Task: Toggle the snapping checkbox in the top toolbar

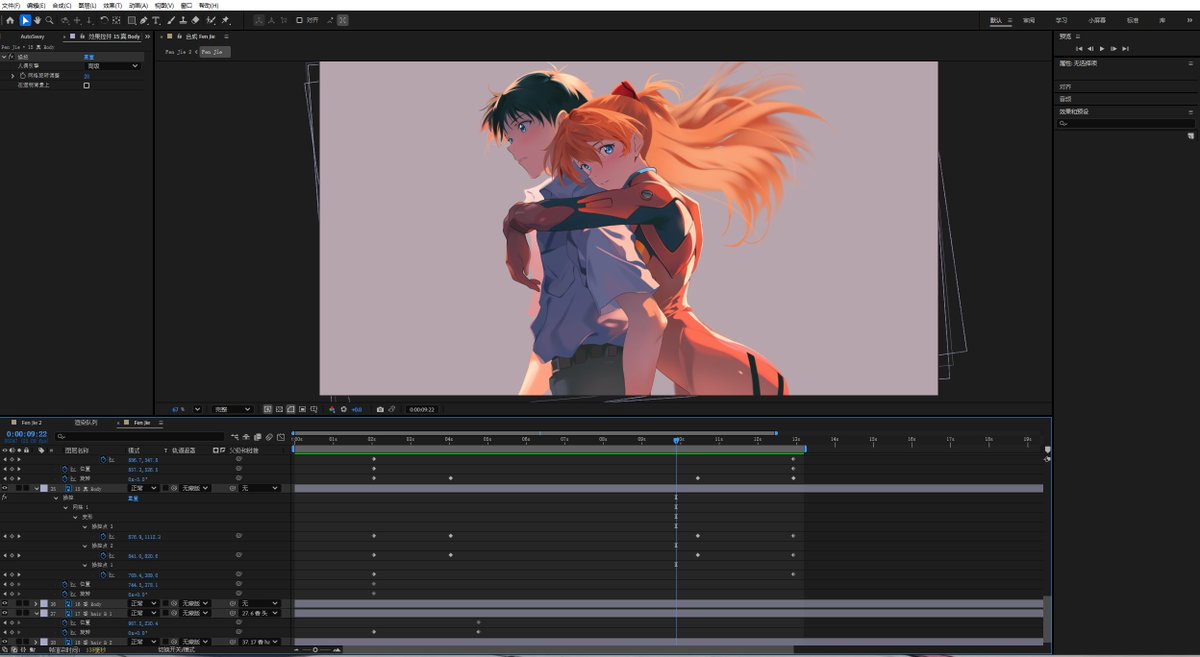Action: coord(299,20)
